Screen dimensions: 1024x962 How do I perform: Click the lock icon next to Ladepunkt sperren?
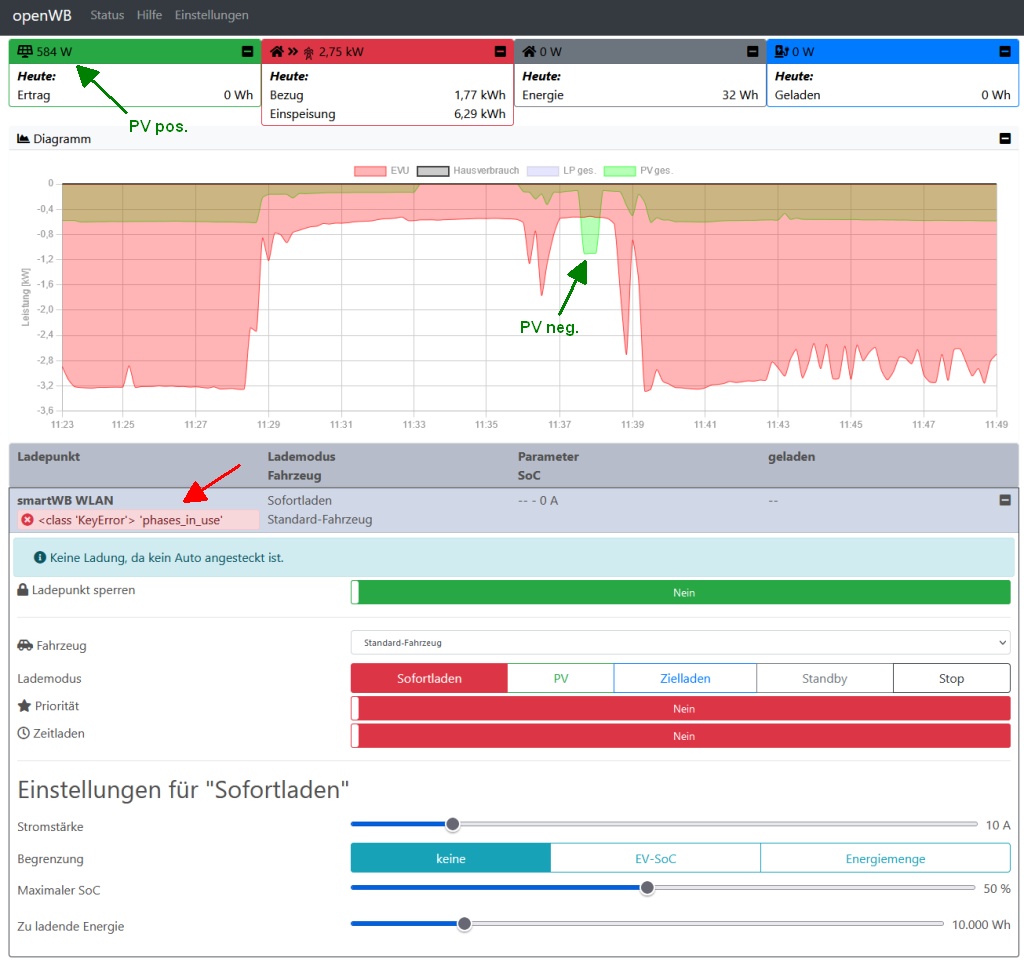(23, 591)
